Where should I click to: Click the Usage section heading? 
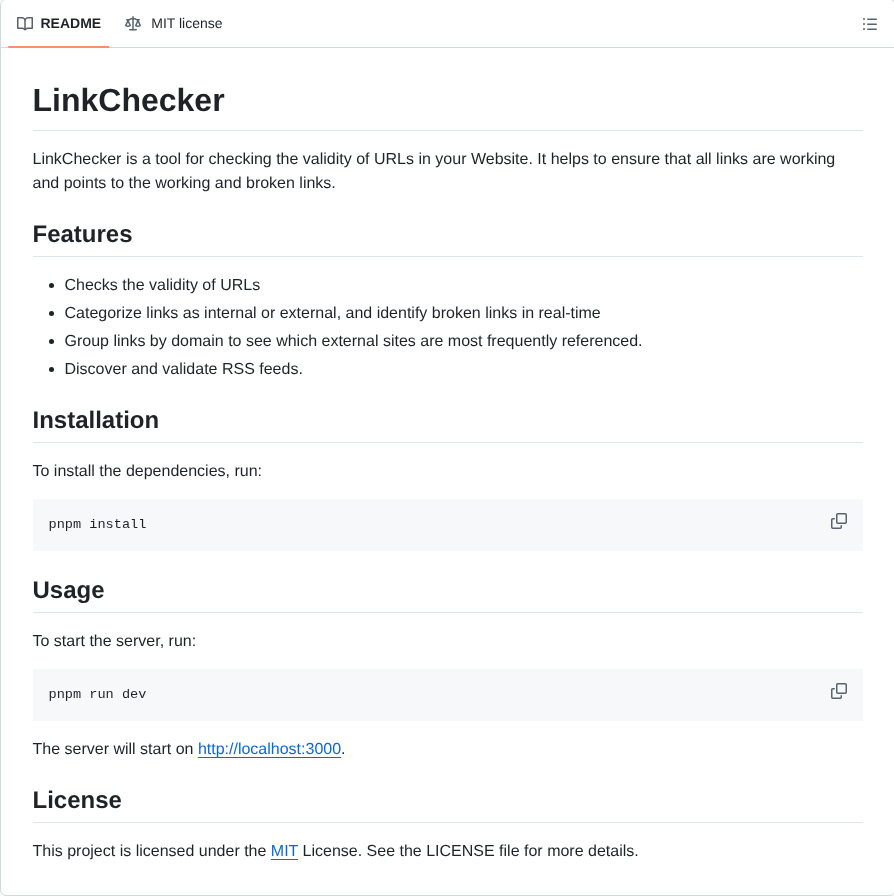[x=68, y=590]
